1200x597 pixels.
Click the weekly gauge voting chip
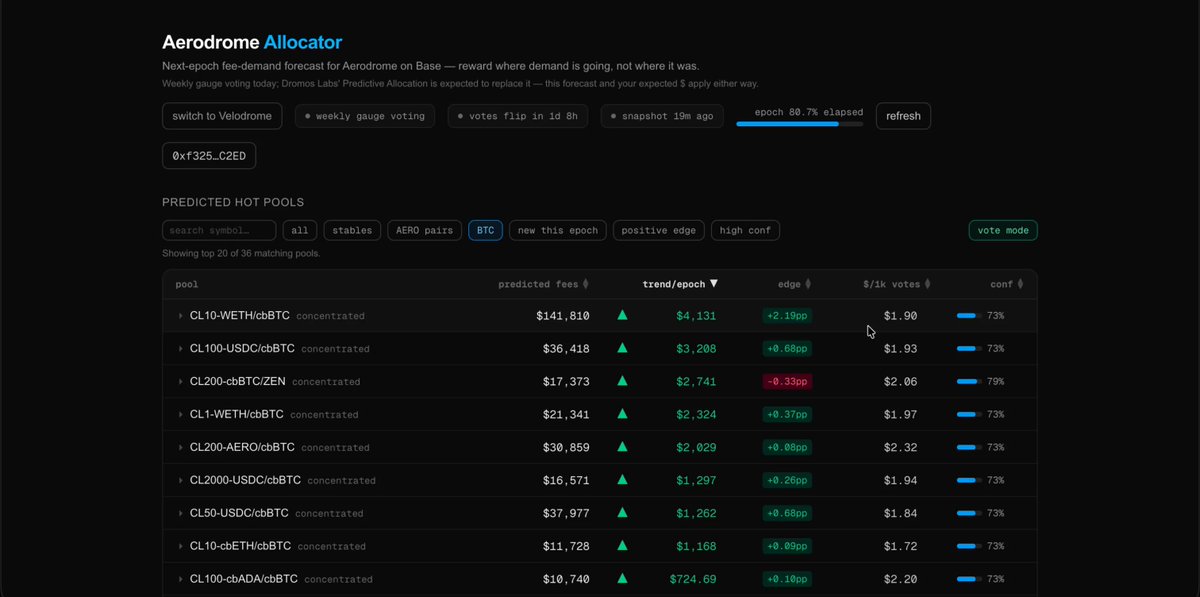pyautogui.click(x=365, y=116)
